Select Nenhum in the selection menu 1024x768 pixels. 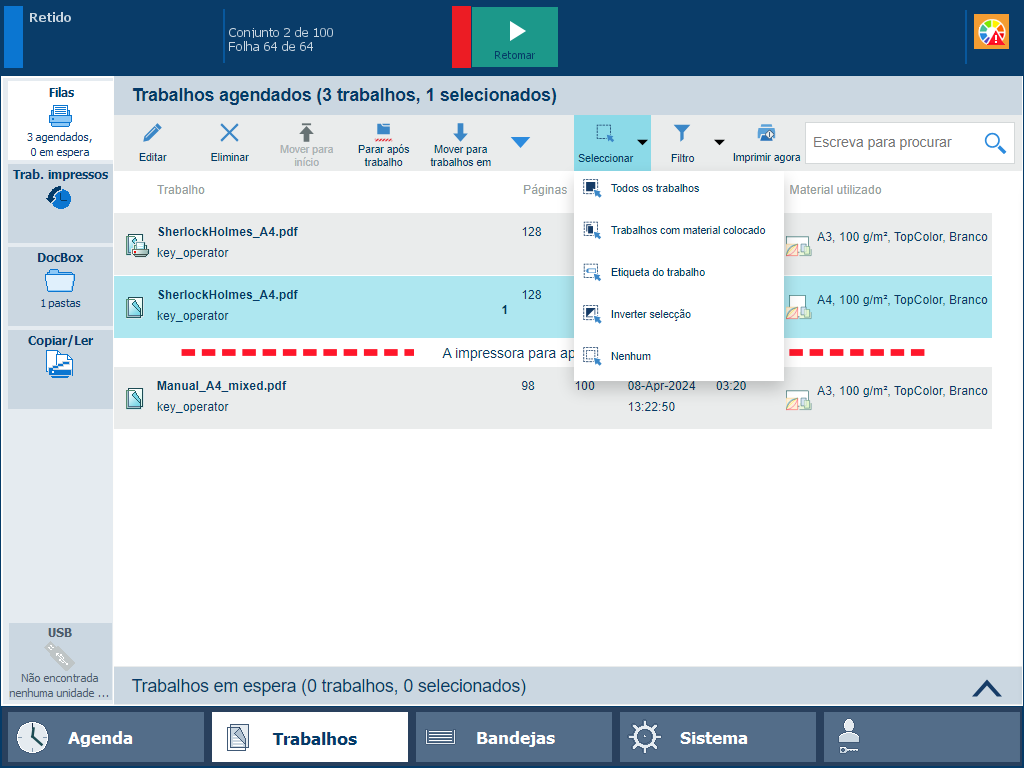(x=630, y=356)
